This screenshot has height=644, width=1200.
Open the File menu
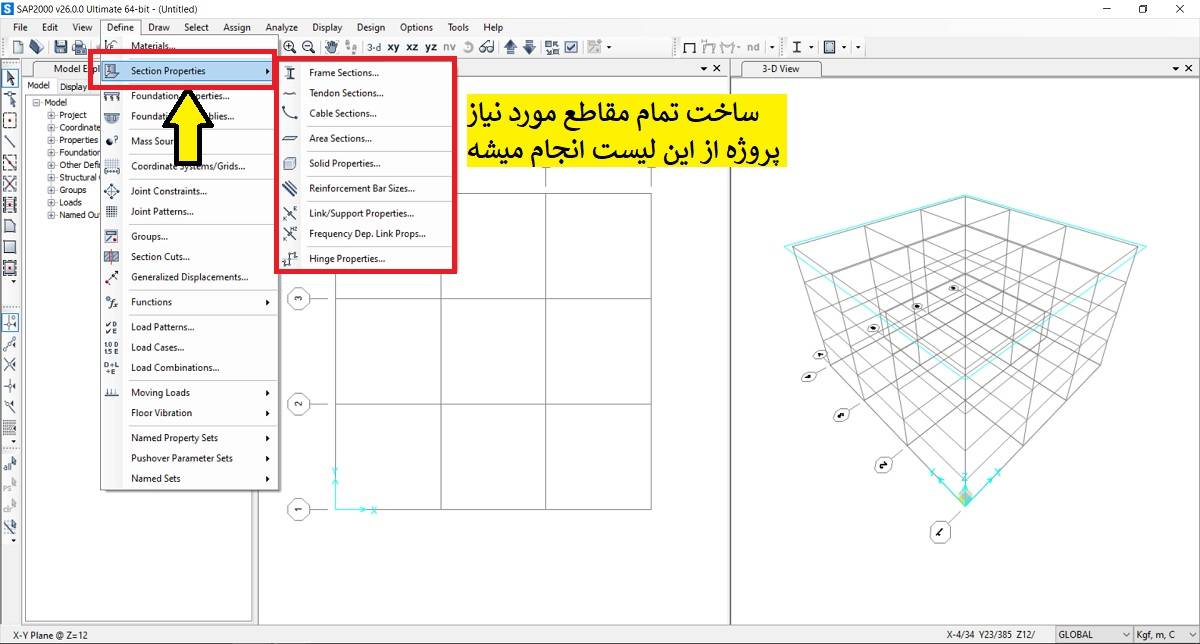point(21,27)
